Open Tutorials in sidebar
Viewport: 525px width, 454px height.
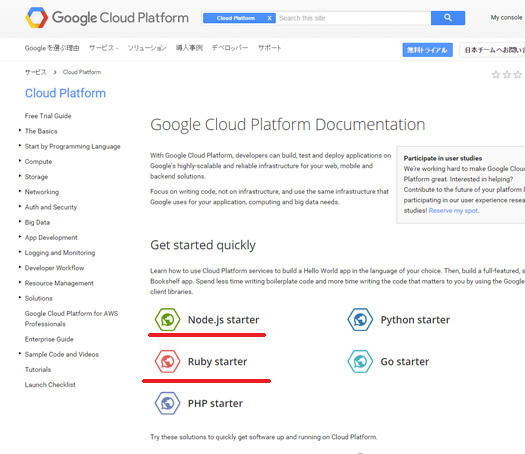(x=38, y=370)
